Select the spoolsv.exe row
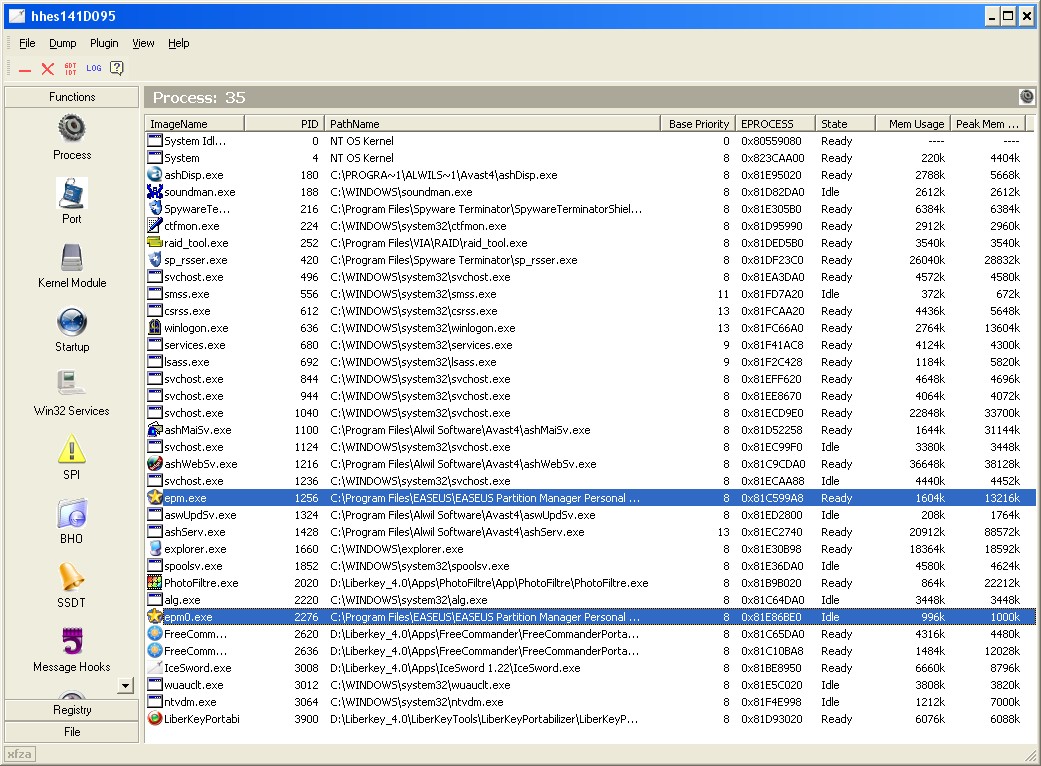 (590, 566)
